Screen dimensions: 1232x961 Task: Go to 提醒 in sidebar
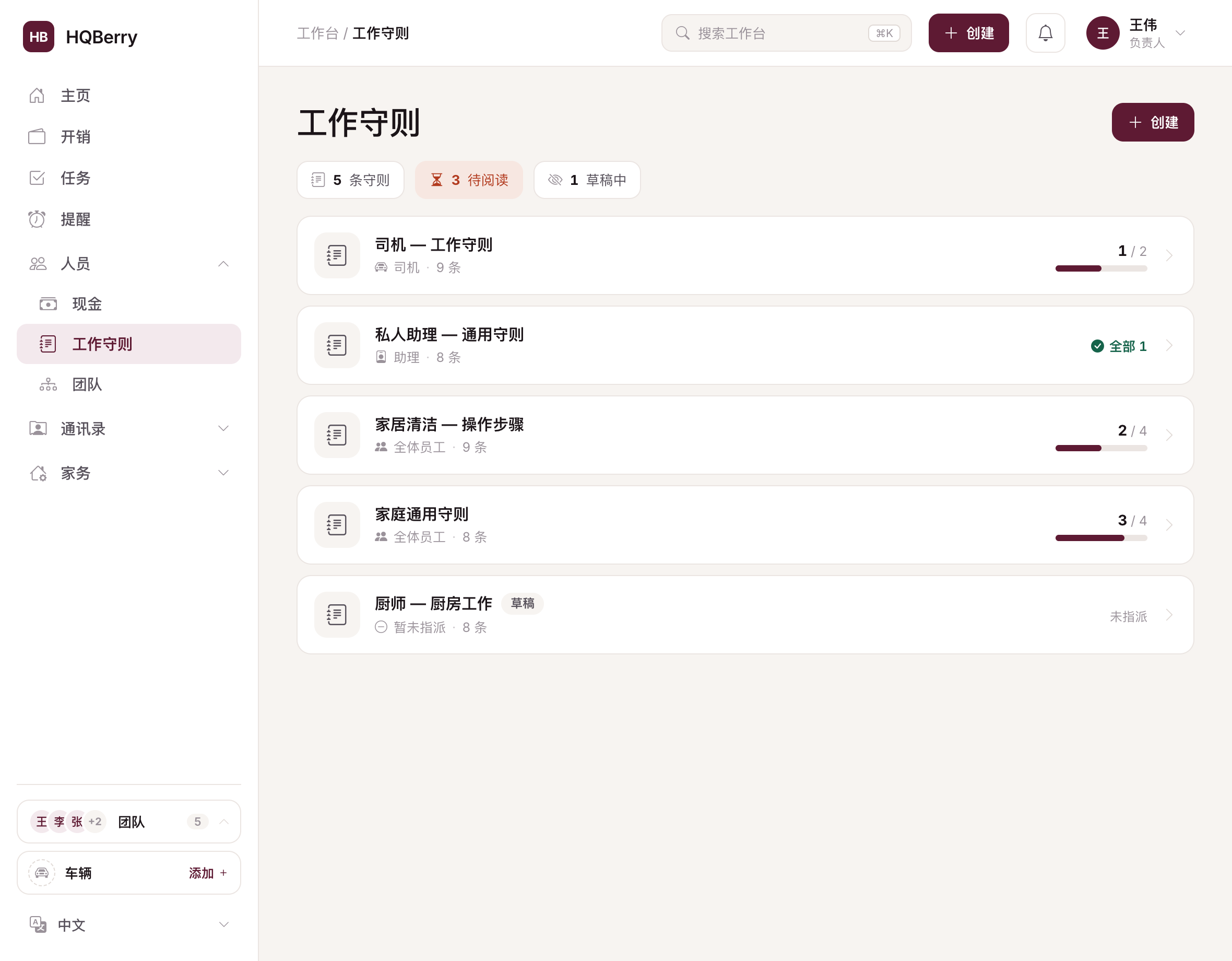point(128,219)
